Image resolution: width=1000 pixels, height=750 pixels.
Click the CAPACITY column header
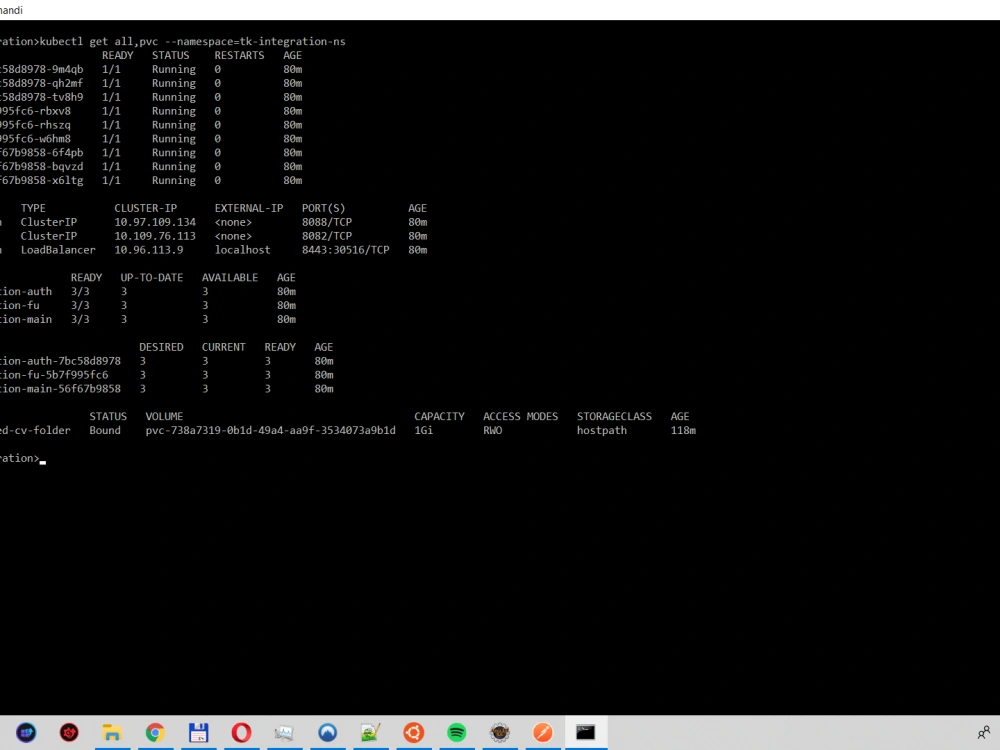(439, 416)
